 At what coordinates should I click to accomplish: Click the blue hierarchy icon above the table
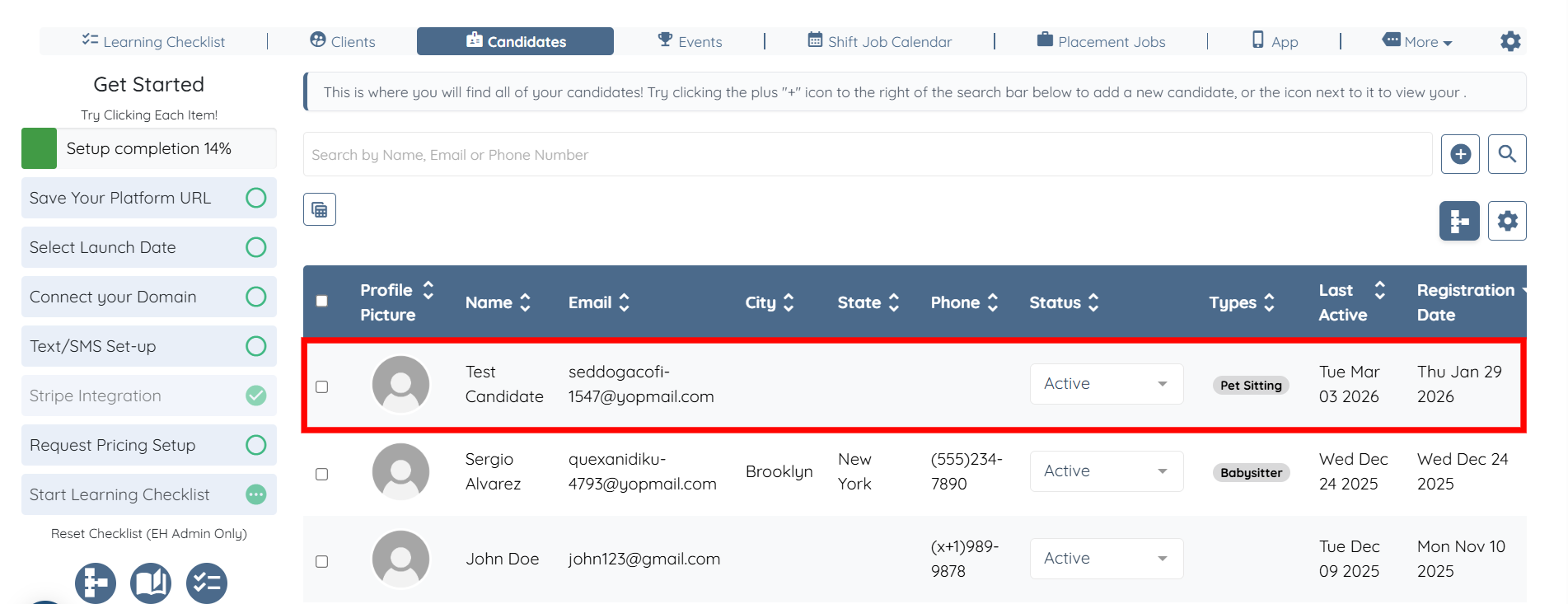click(x=1459, y=221)
